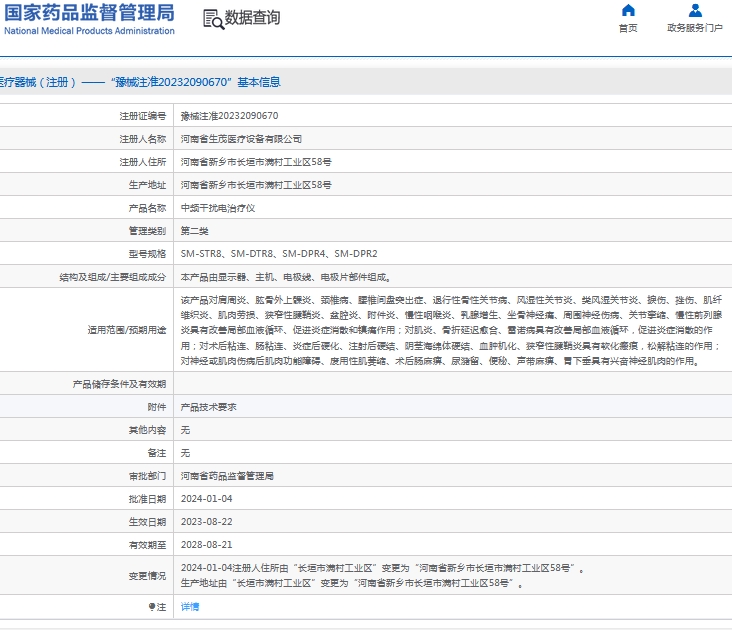Image resolution: width=732 pixels, height=630 pixels.
Task: Click the National Medical Products Administration subtitle
Action: 89,31
